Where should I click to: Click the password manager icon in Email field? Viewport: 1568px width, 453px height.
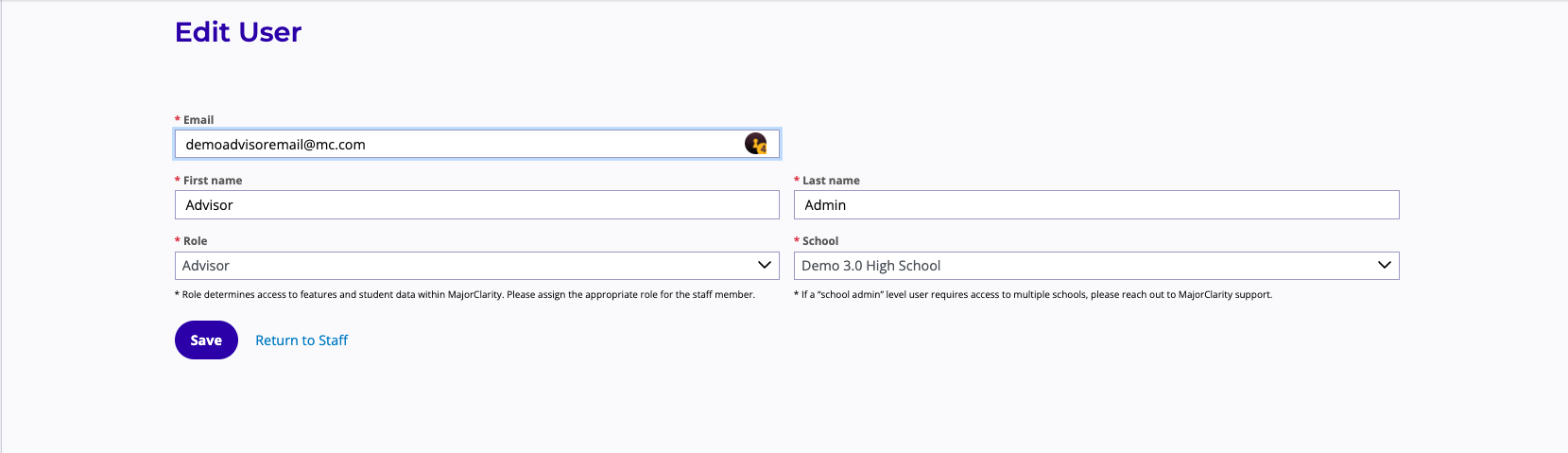click(755, 144)
